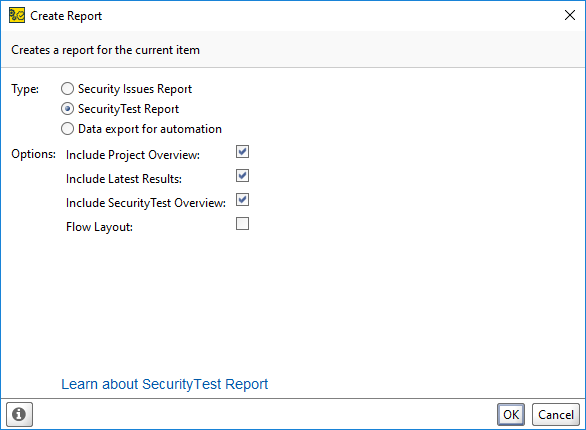Click the 'Creates a report for the current item' description
Image resolution: width=586 pixels, height=430 pixels.
click(x=105, y=50)
